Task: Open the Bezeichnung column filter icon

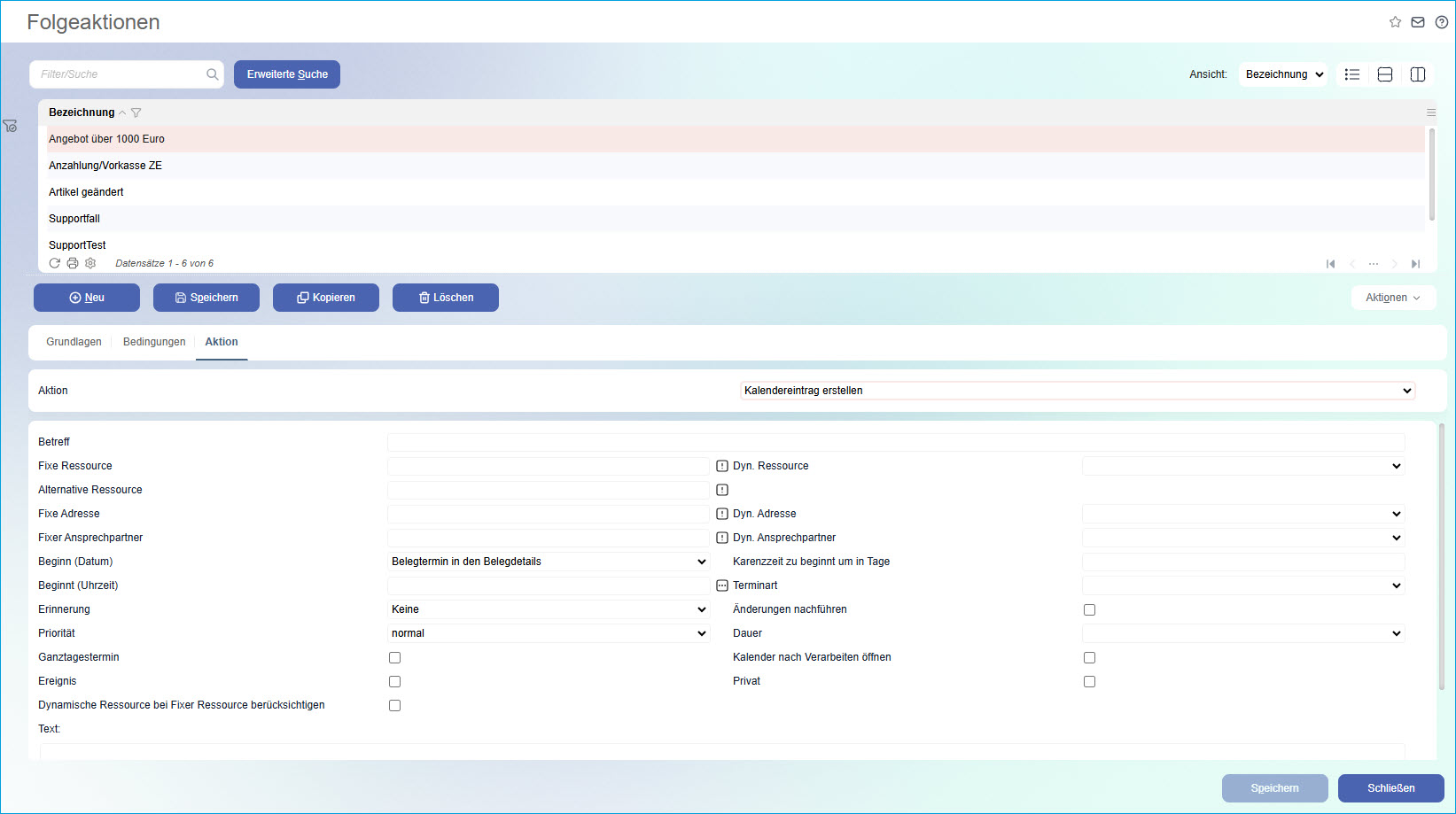Action: tap(136, 112)
